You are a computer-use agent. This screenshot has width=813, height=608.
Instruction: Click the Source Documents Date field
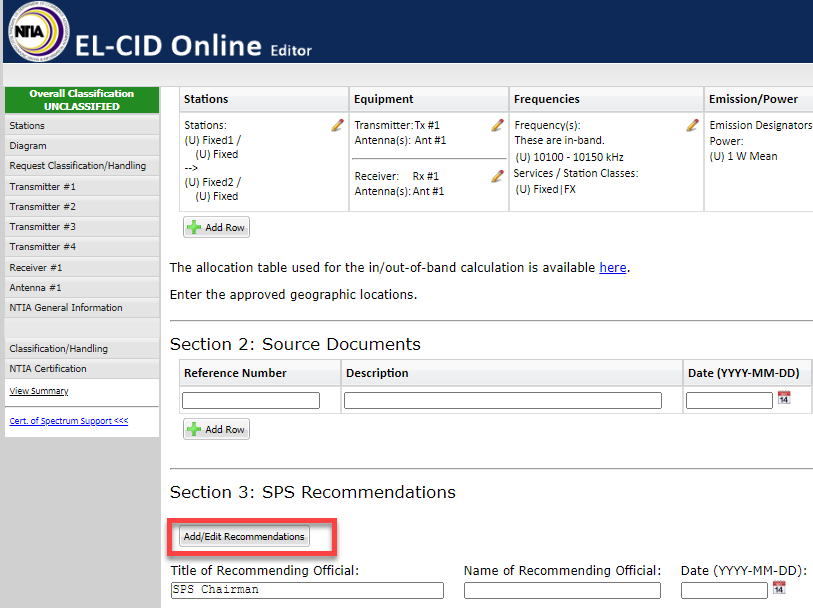[x=729, y=400]
